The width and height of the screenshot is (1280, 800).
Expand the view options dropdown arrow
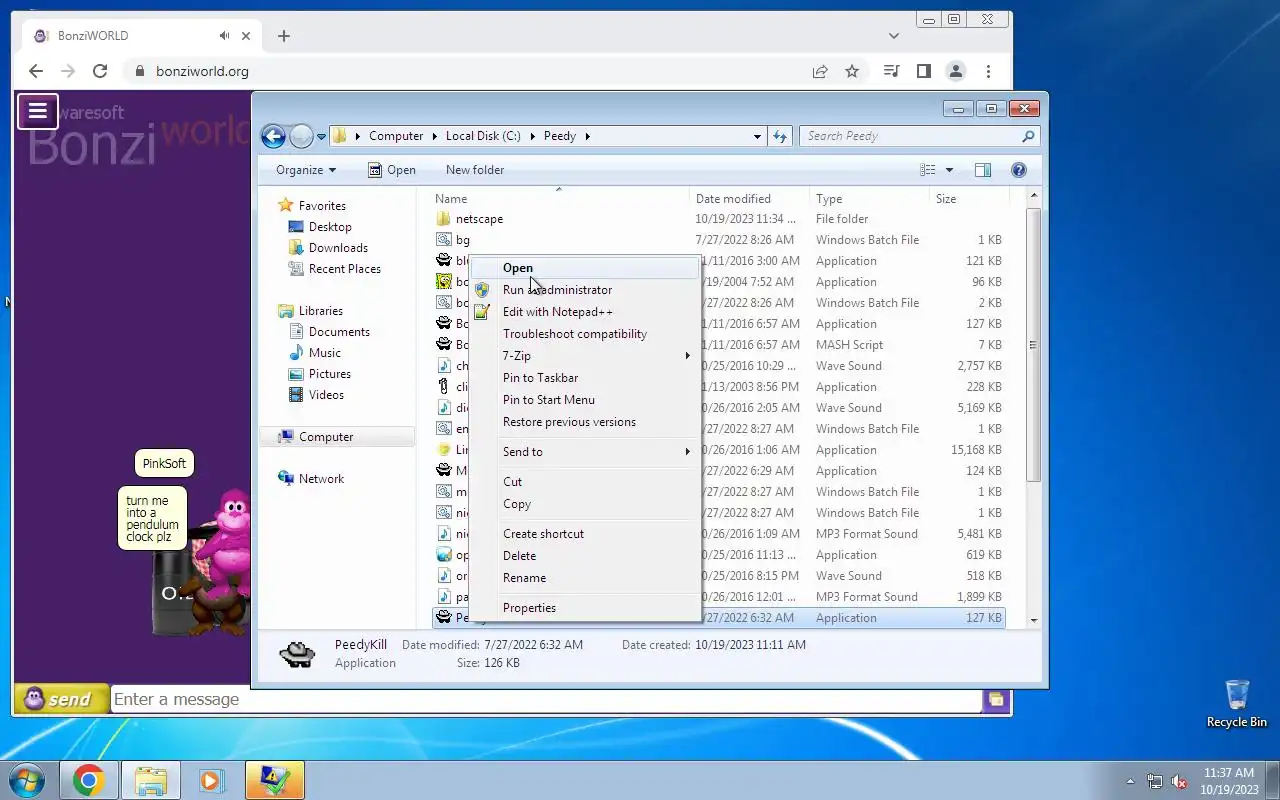click(x=949, y=170)
